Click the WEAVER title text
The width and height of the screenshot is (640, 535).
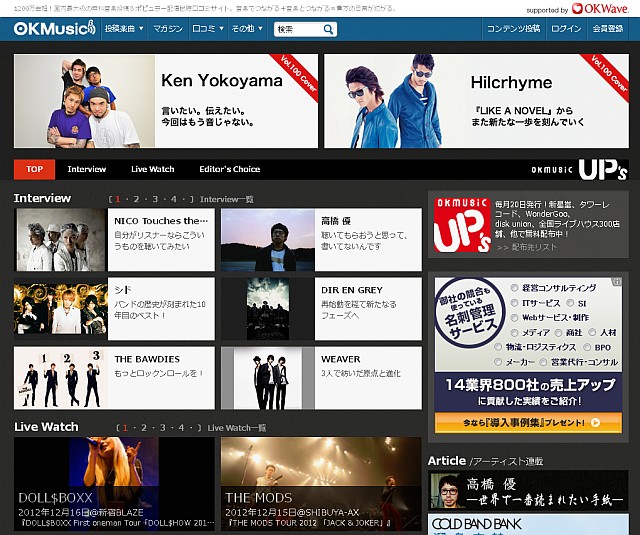(341, 359)
